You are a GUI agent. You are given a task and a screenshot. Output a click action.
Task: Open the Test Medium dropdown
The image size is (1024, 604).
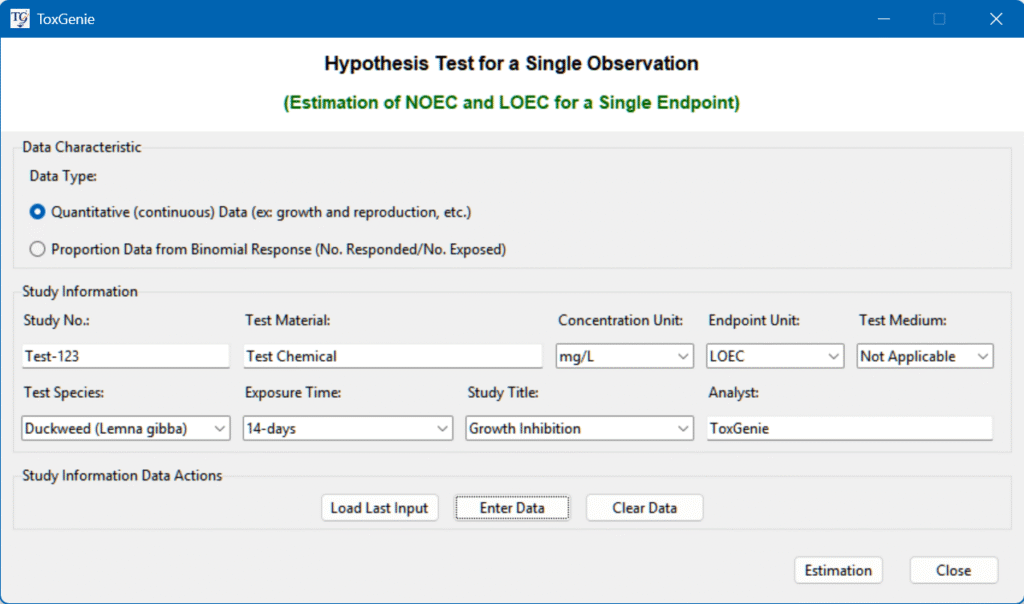coord(925,356)
